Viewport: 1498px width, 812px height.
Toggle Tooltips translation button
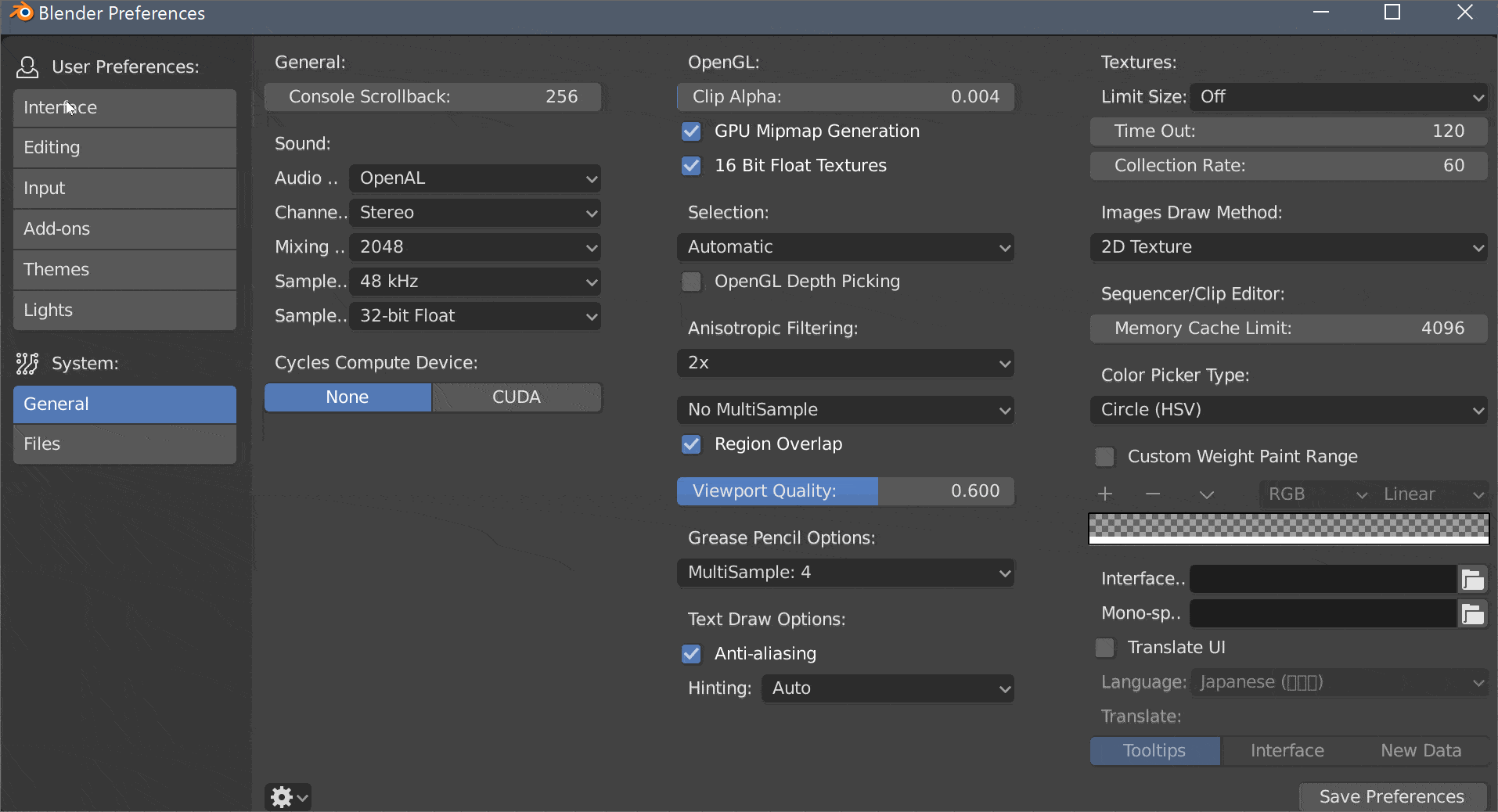tap(1154, 751)
